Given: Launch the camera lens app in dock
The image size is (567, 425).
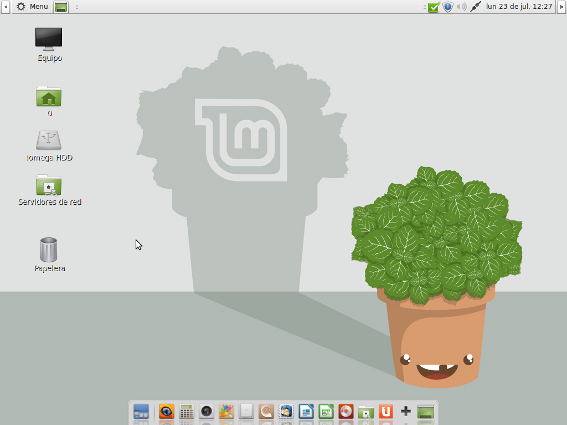Looking at the screenshot, I should pyautogui.click(x=206, y=412).
